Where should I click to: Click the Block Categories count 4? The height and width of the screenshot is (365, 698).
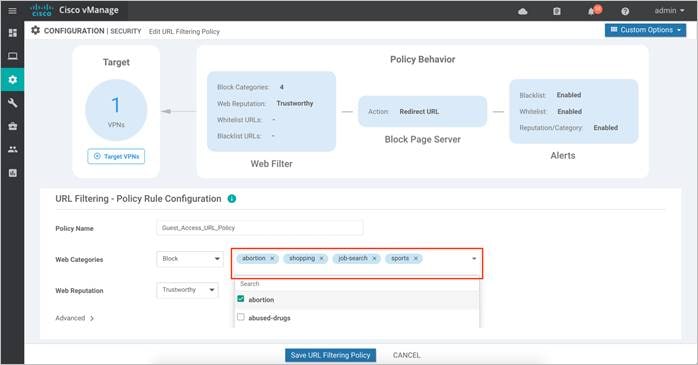(282, 87)
